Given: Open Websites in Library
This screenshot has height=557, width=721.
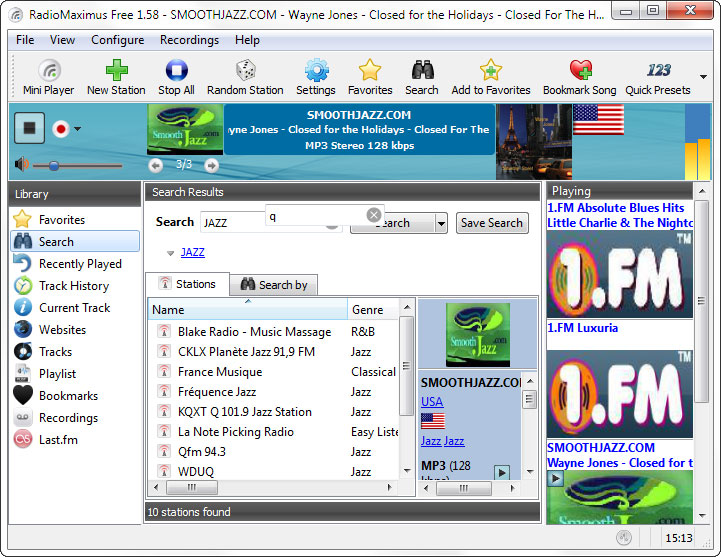Looking at the screenshot, I should (75, 329).
